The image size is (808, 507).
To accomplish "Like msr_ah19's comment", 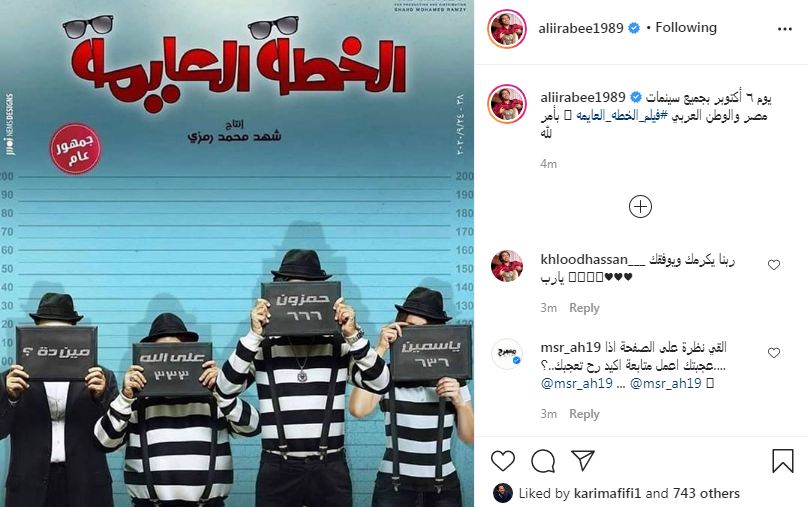I will [773, 353].
